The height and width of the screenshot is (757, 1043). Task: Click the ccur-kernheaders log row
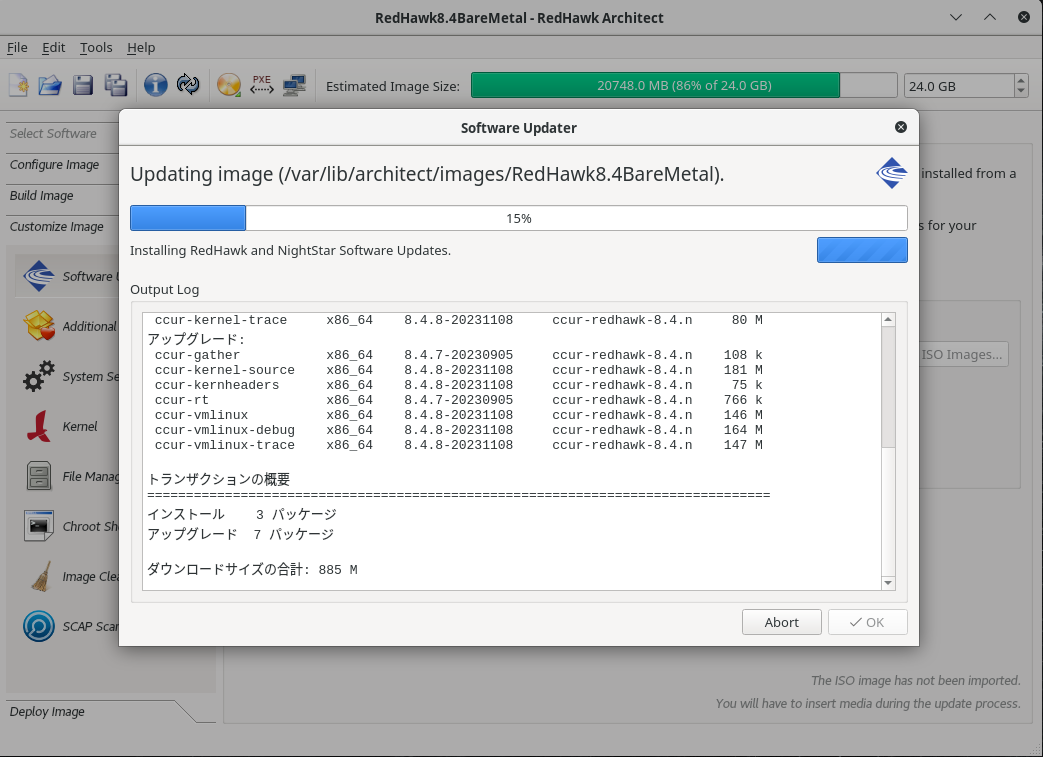click(x=458, y=385)
